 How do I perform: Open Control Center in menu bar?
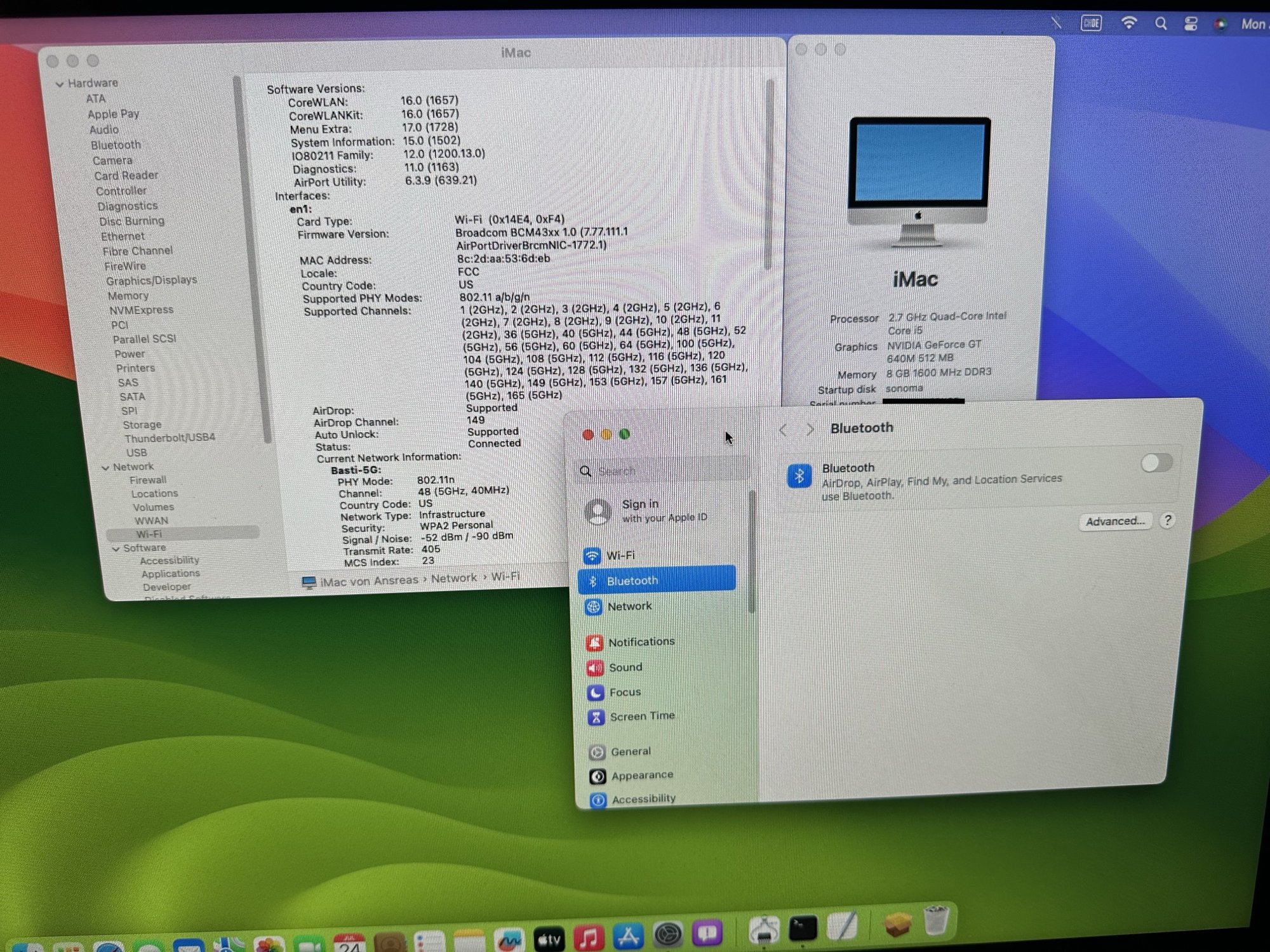pyautogui.click(x=1191, y=24)
